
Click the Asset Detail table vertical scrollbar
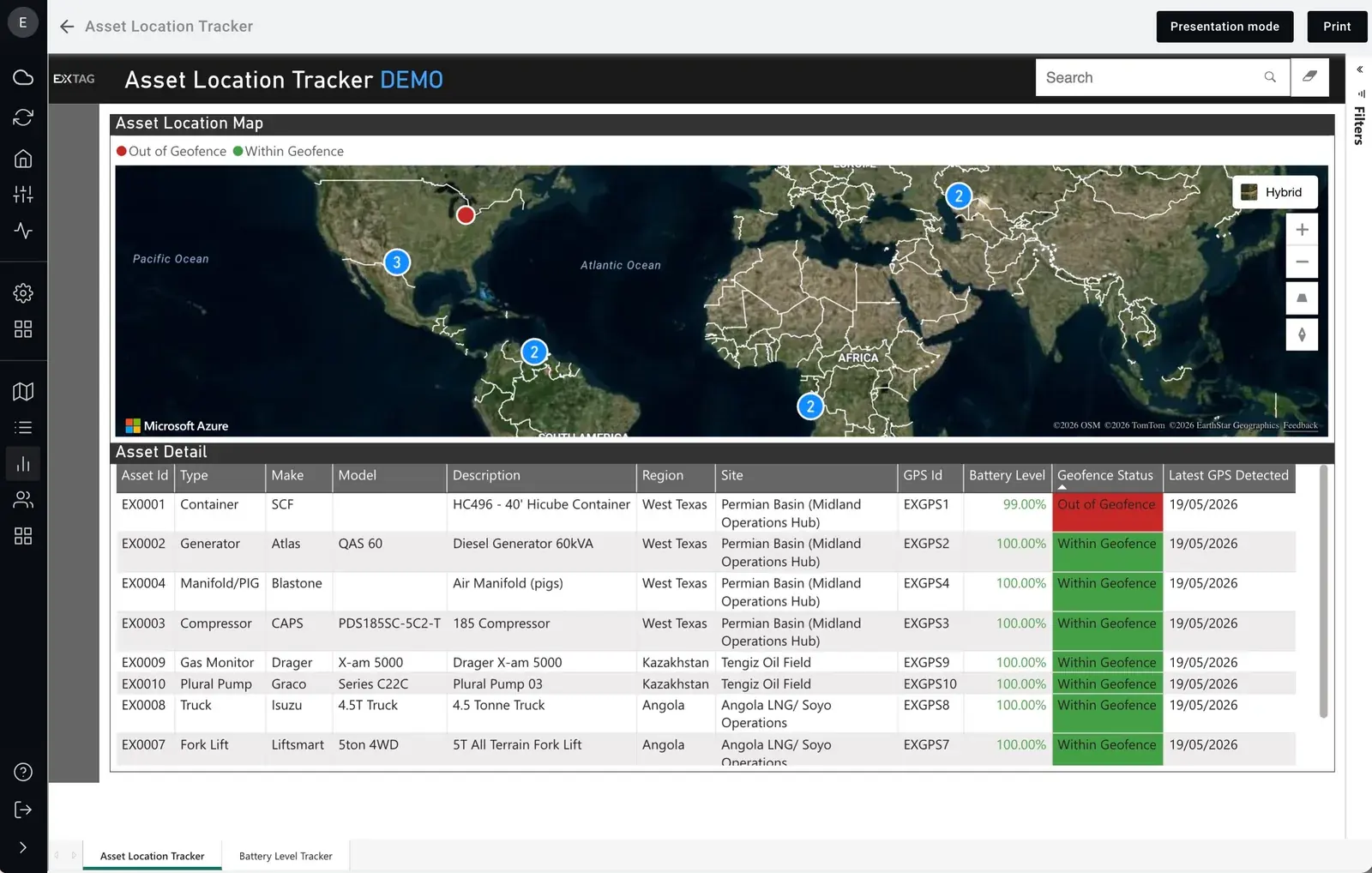click(1323, 592)
